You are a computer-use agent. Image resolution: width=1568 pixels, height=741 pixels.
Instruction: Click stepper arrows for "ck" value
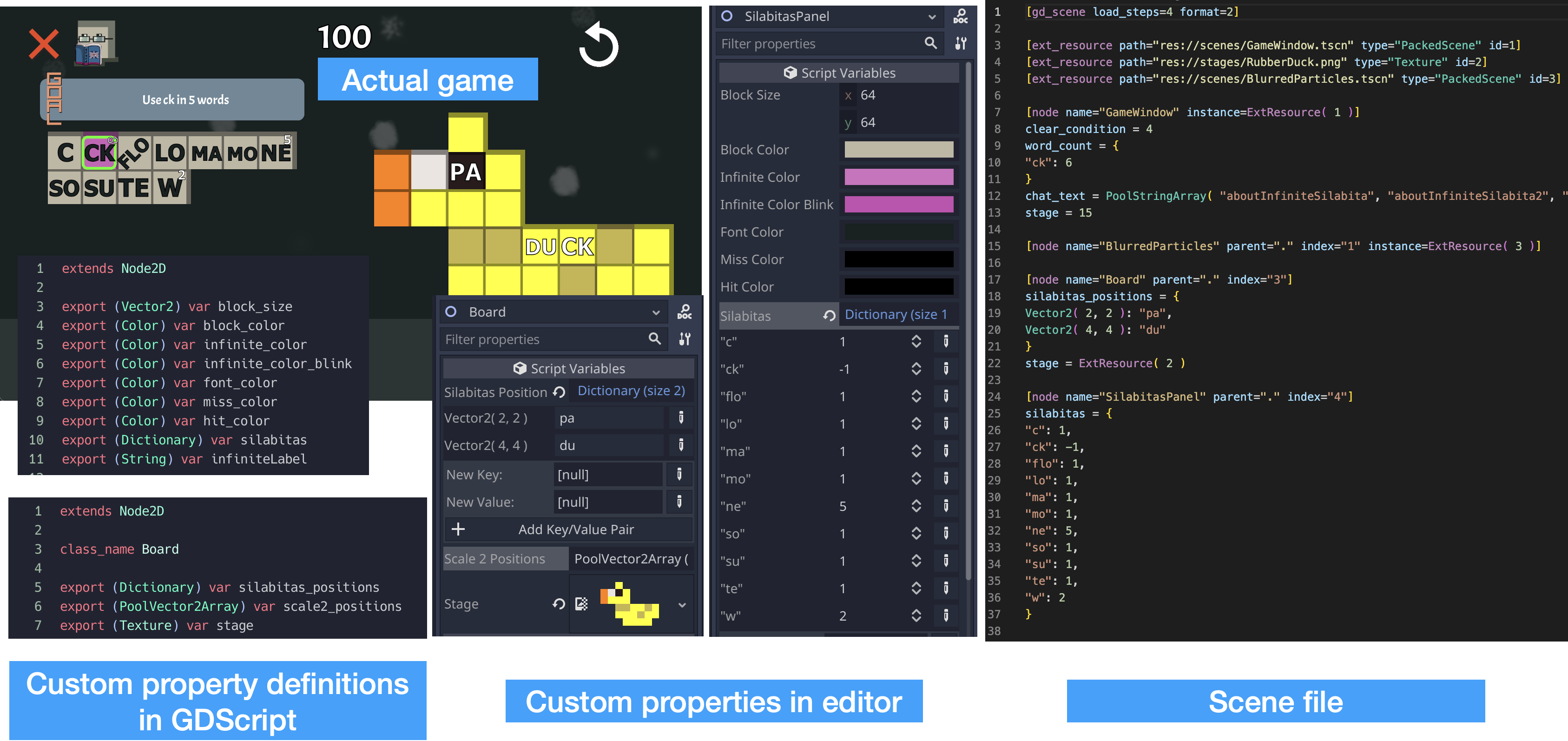[x=916, y=369]
